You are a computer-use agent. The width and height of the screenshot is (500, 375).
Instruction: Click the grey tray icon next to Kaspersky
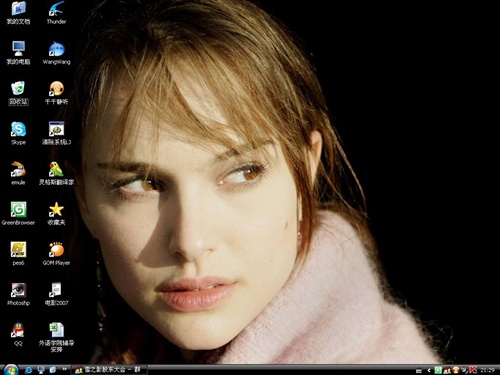[464, 370]
